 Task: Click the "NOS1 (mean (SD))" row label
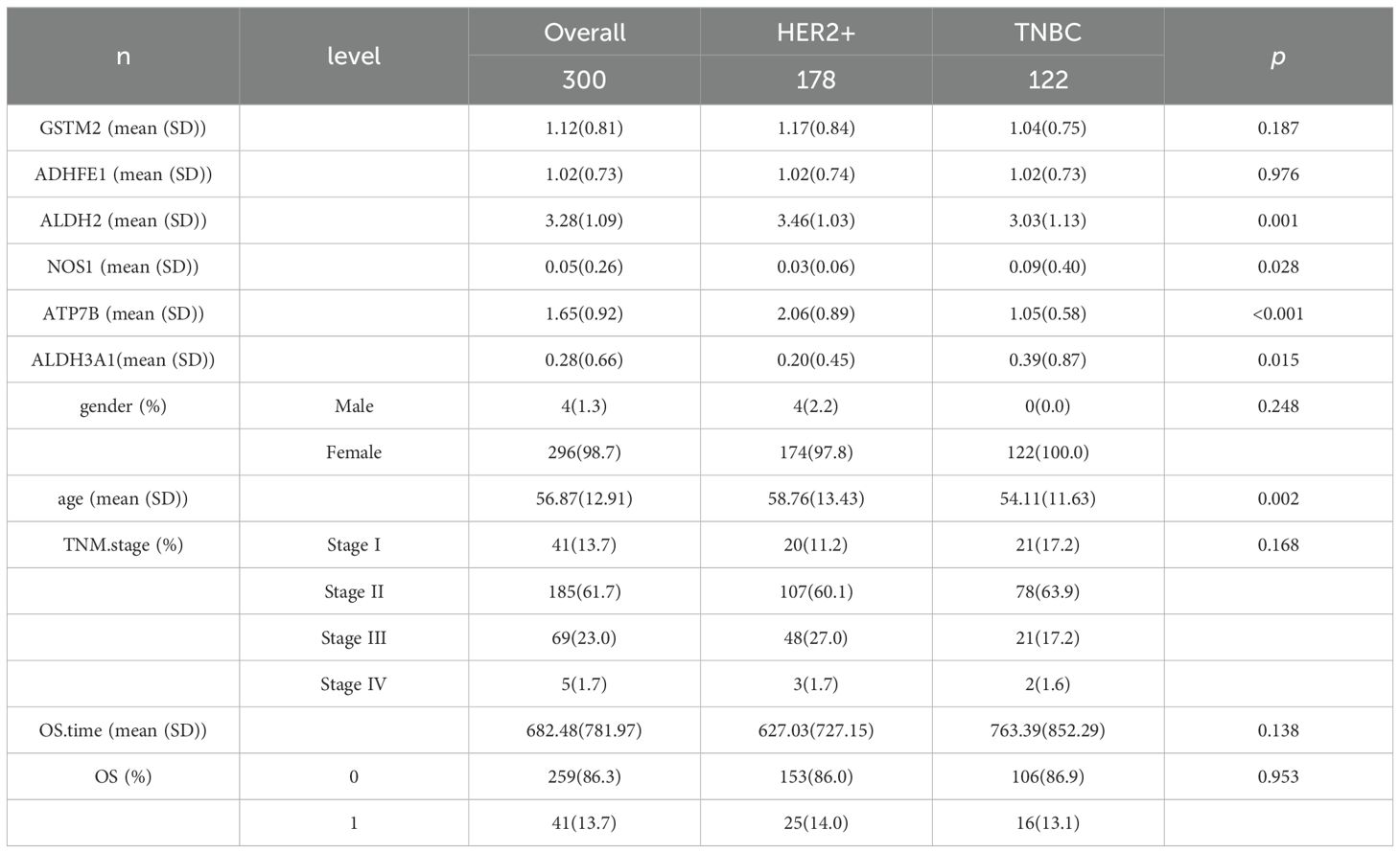click(x=123, y=266)
